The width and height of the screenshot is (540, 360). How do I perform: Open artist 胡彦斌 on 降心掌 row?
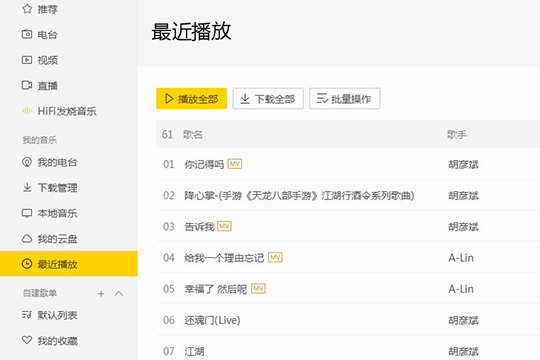click(463, 196)
